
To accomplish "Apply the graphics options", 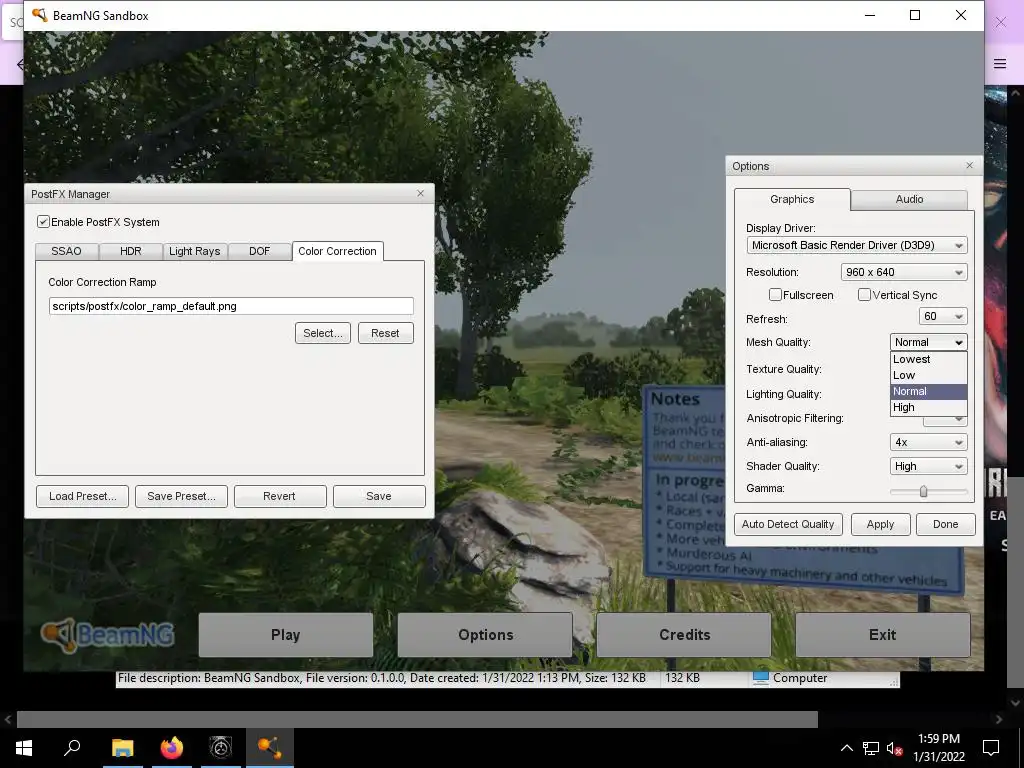I will (880, 524).
